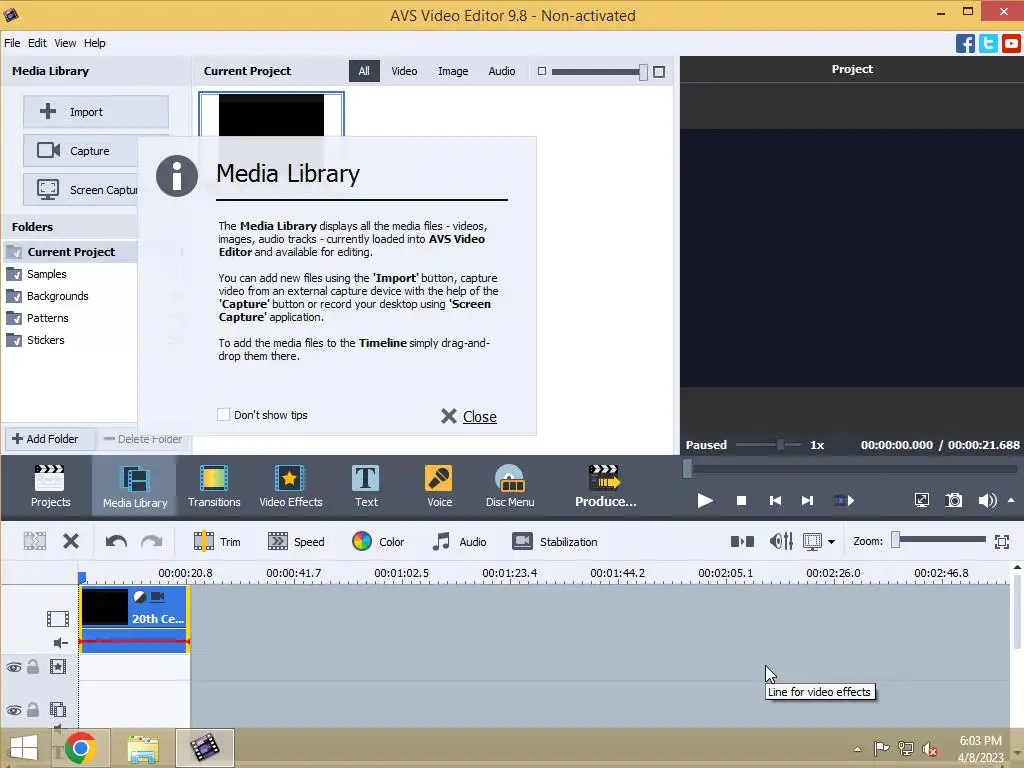Image resolution: width=1024 pixels, height=768 pixels.
Task: Open the Trim tool
Action: pyautogui.click(x=217, y=541)
